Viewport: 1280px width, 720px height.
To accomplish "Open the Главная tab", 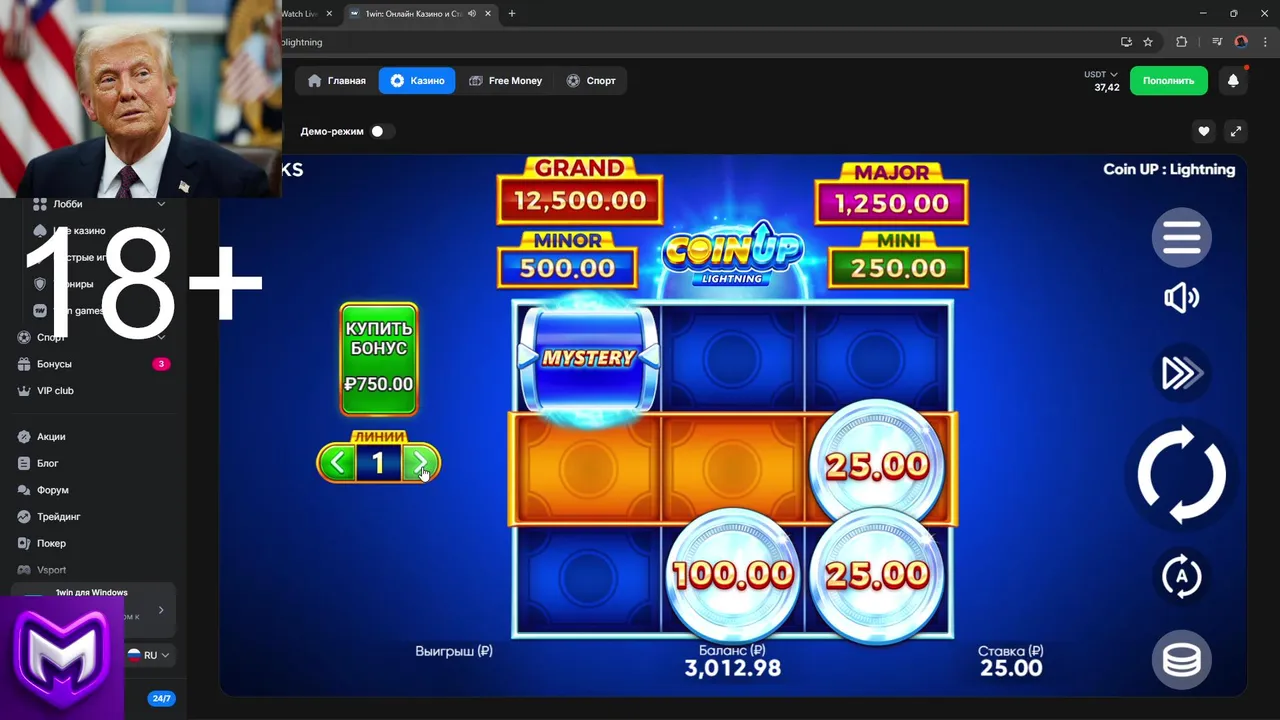I will coord(337,81).
